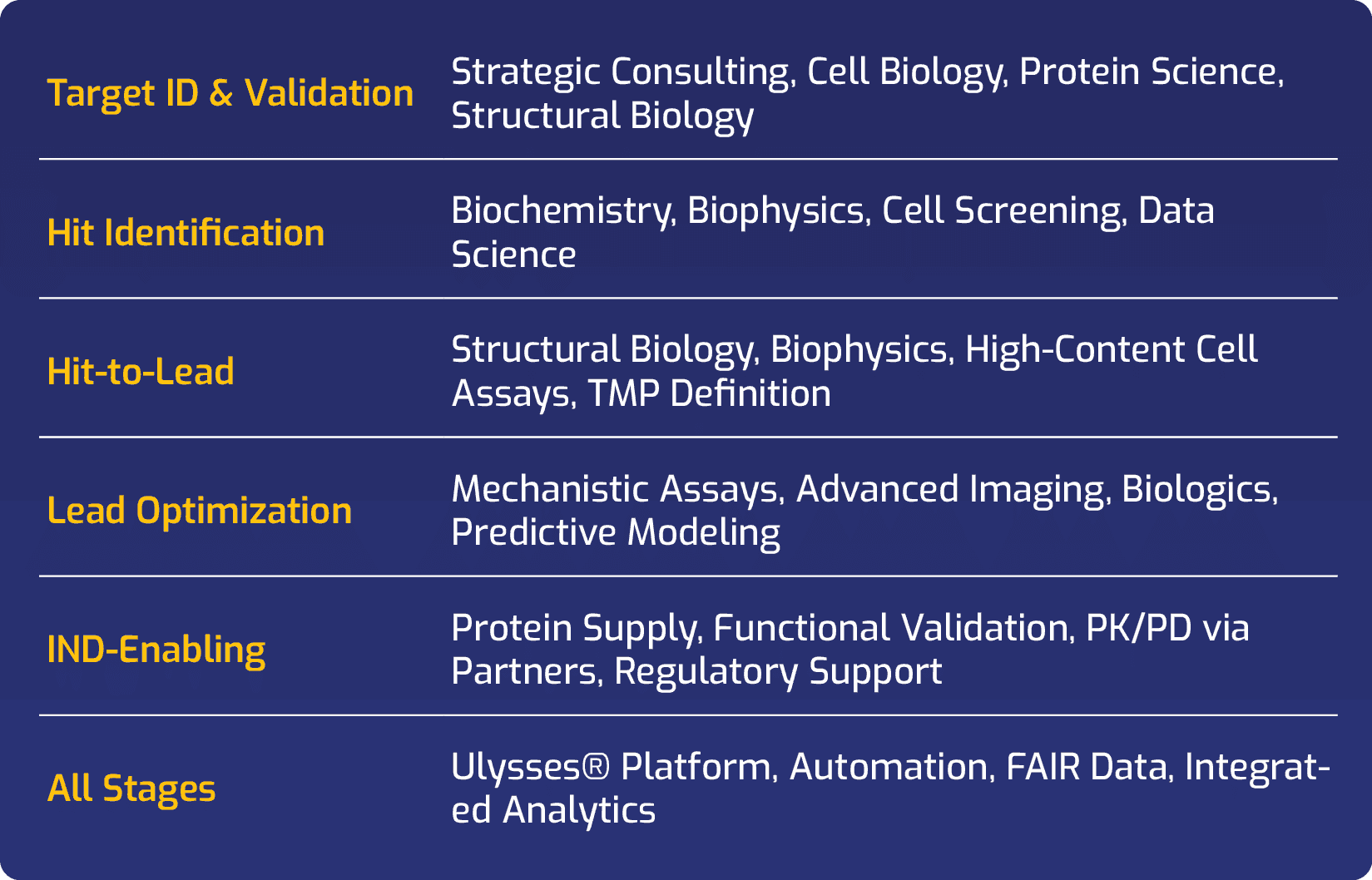Click the Target ID & Validation heading

230,93
